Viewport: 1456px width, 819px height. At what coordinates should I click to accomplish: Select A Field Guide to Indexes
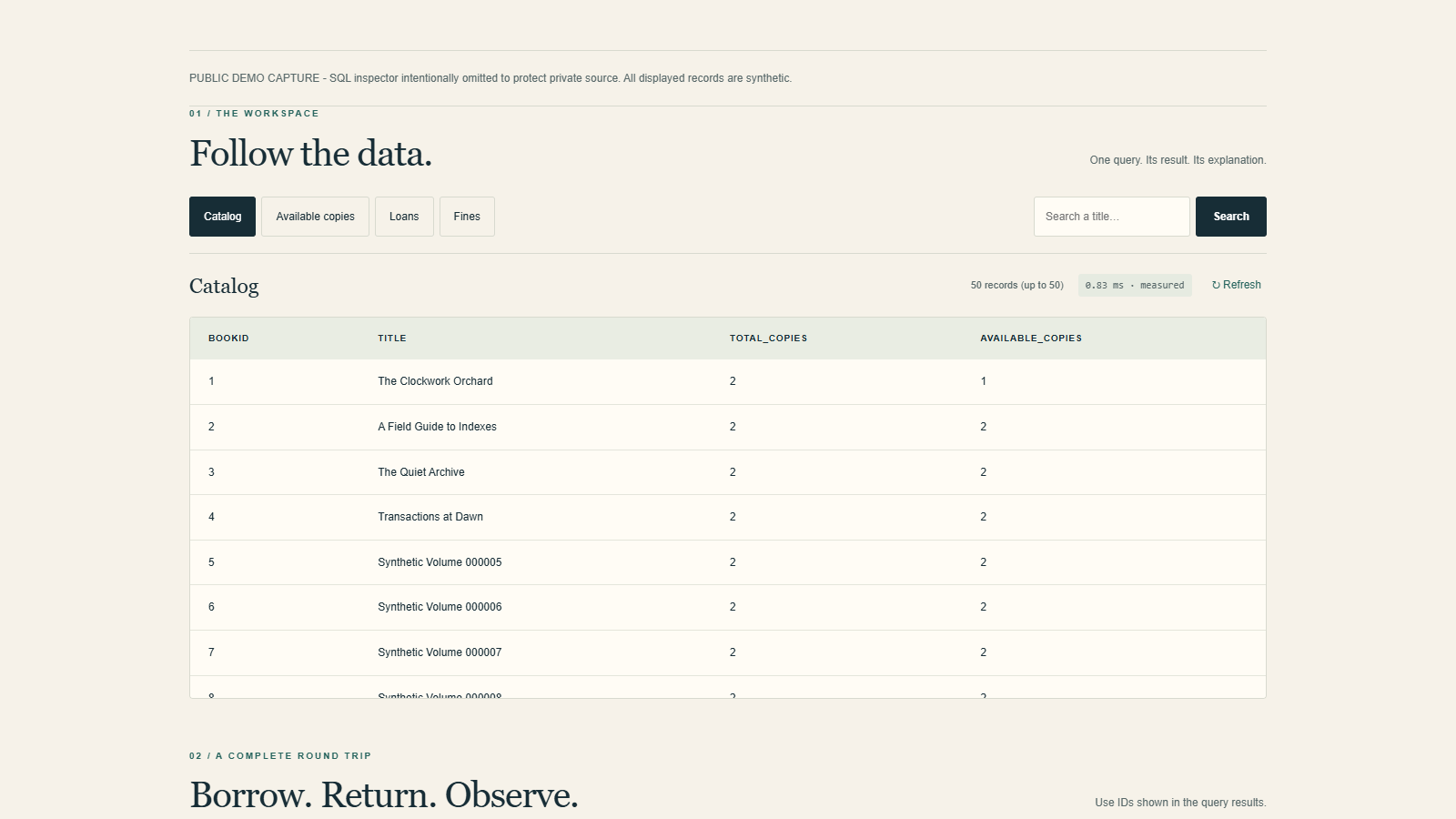pos(437,427)
